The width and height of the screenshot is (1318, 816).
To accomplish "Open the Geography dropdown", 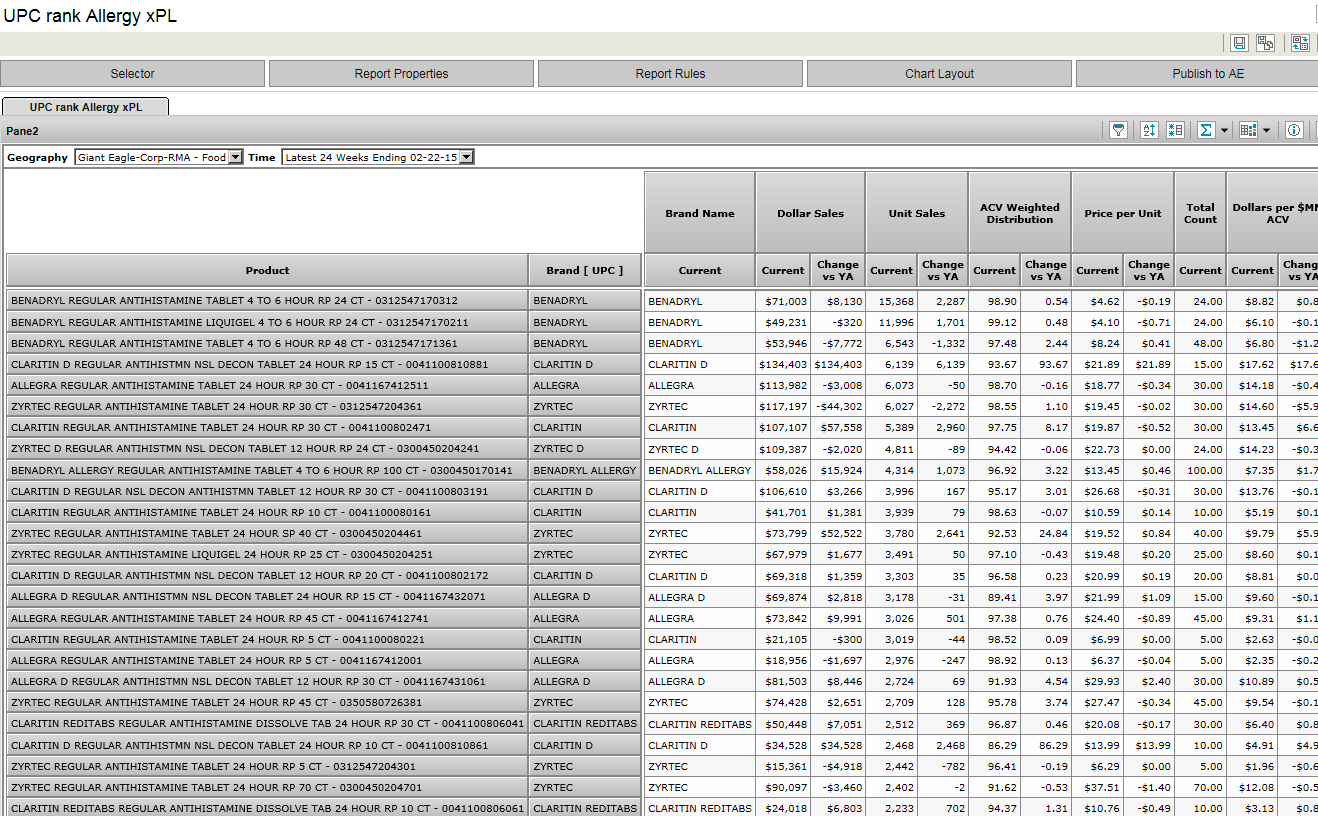I will point(235,157).
